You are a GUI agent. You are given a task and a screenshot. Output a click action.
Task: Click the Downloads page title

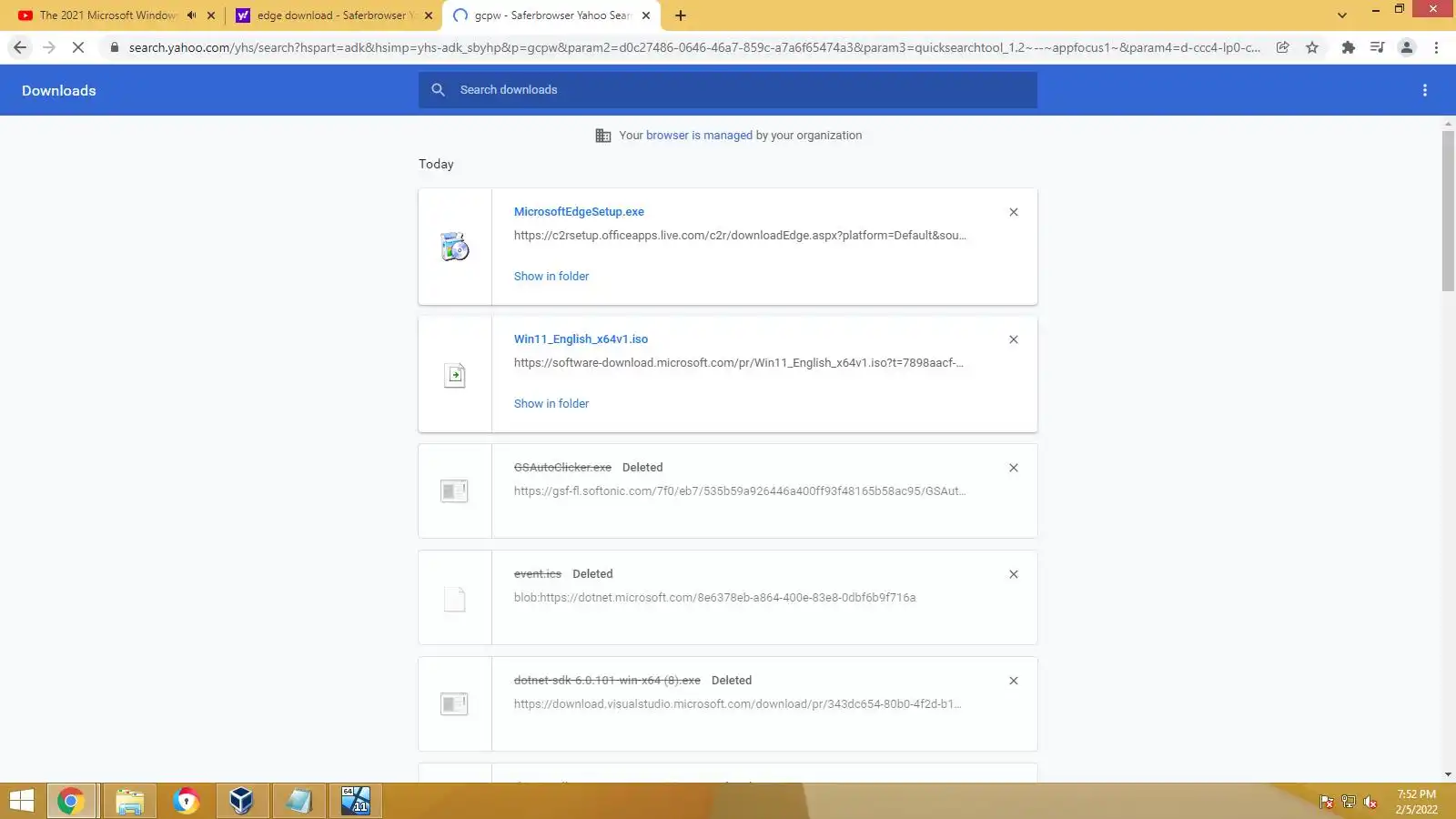coord(59,90)
